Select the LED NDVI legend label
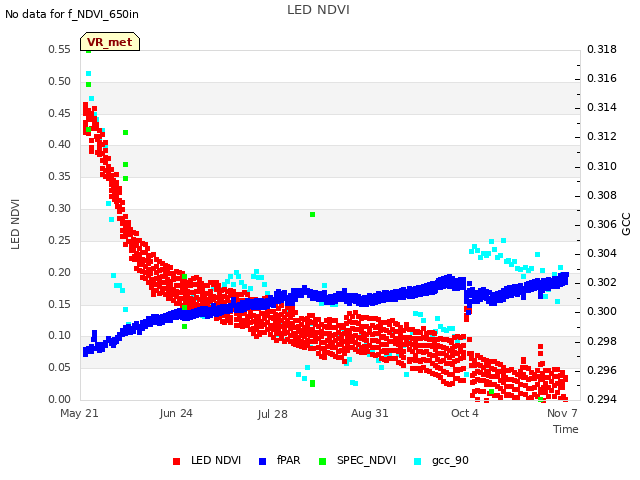The image size is (640, 480). pos(216,460)
